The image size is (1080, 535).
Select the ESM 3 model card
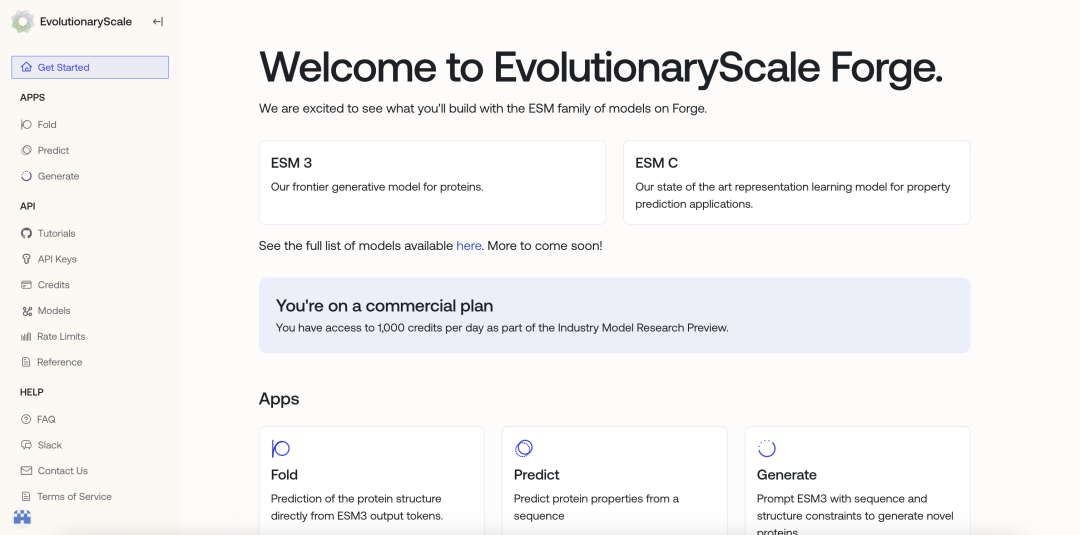point(432,182)
